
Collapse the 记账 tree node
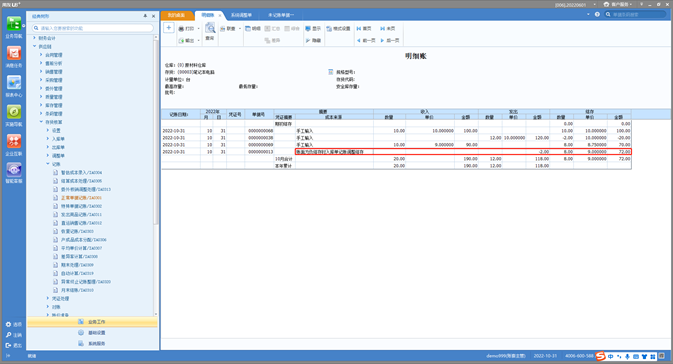click(48, 164)
